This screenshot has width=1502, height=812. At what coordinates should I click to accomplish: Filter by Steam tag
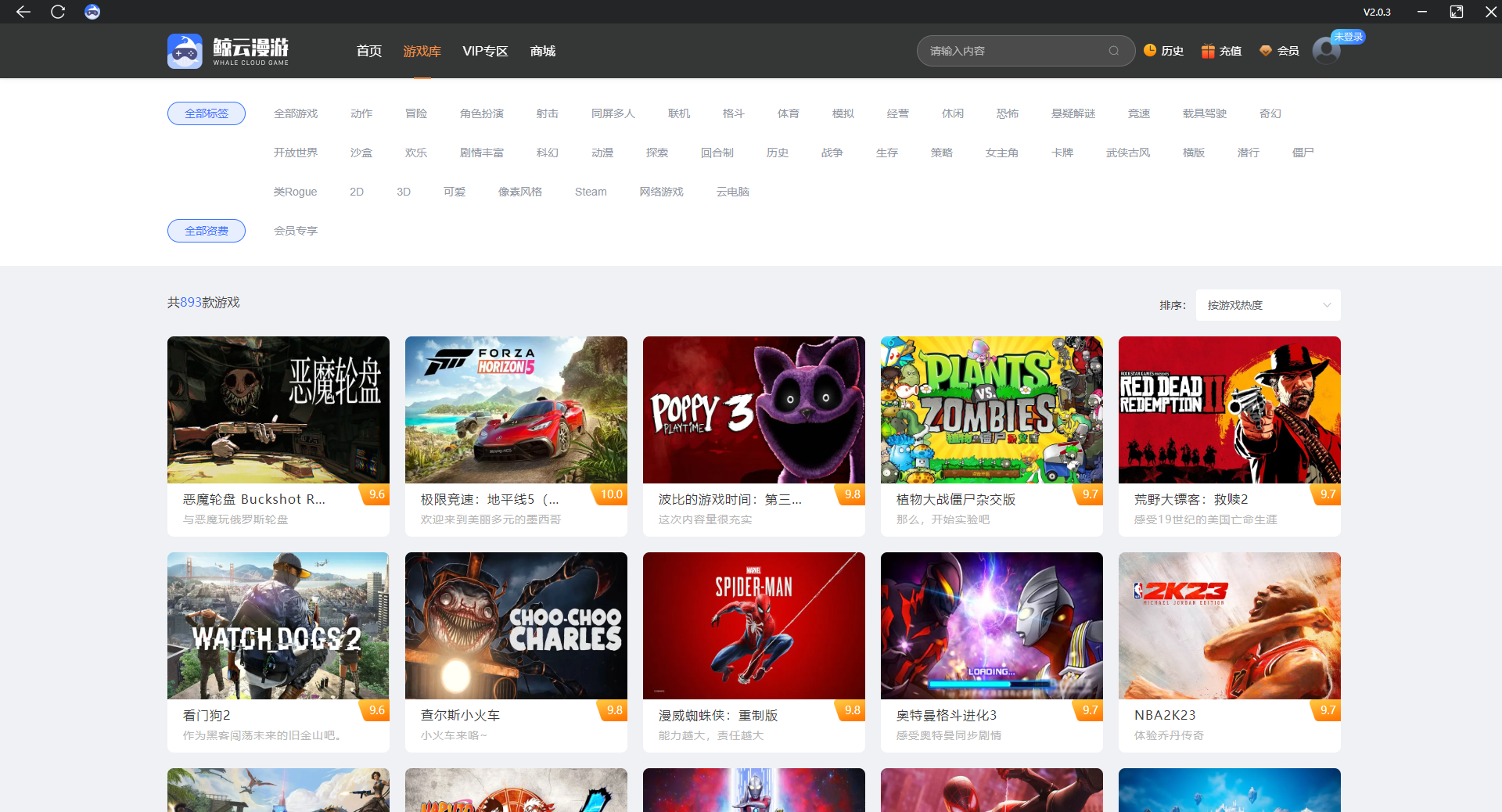[x=591, y=192]
